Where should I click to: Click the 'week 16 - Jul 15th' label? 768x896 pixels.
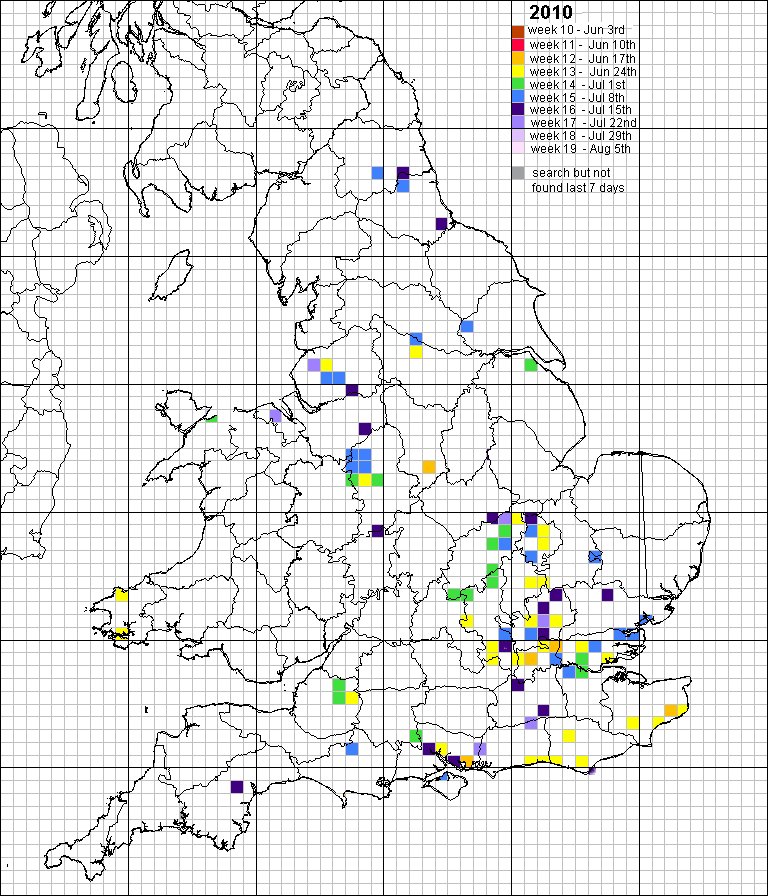581,110
